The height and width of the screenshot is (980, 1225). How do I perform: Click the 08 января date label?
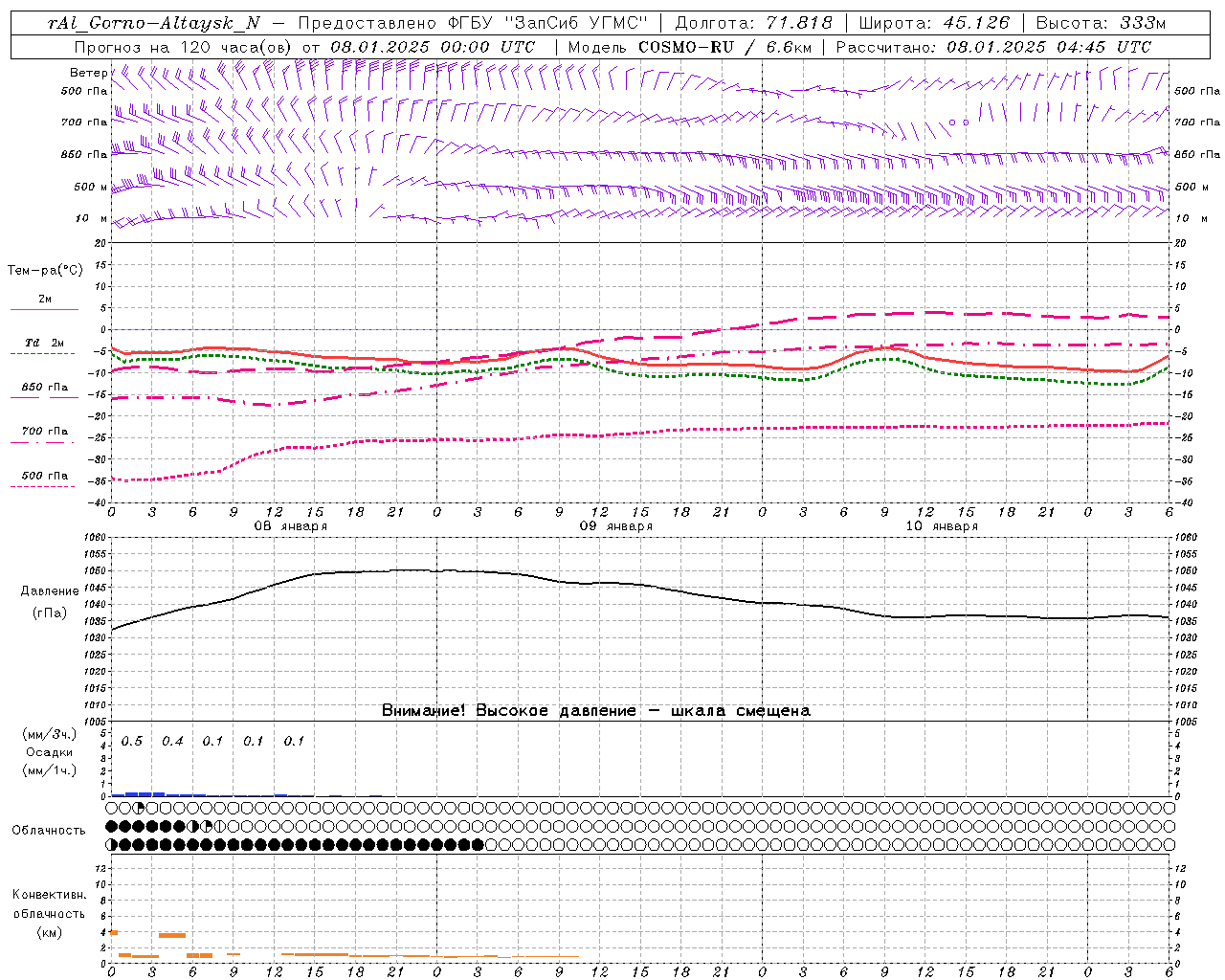pos(290,526)
